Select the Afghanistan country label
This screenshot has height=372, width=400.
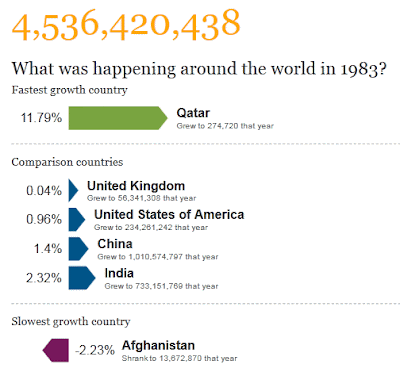(158, 345)
